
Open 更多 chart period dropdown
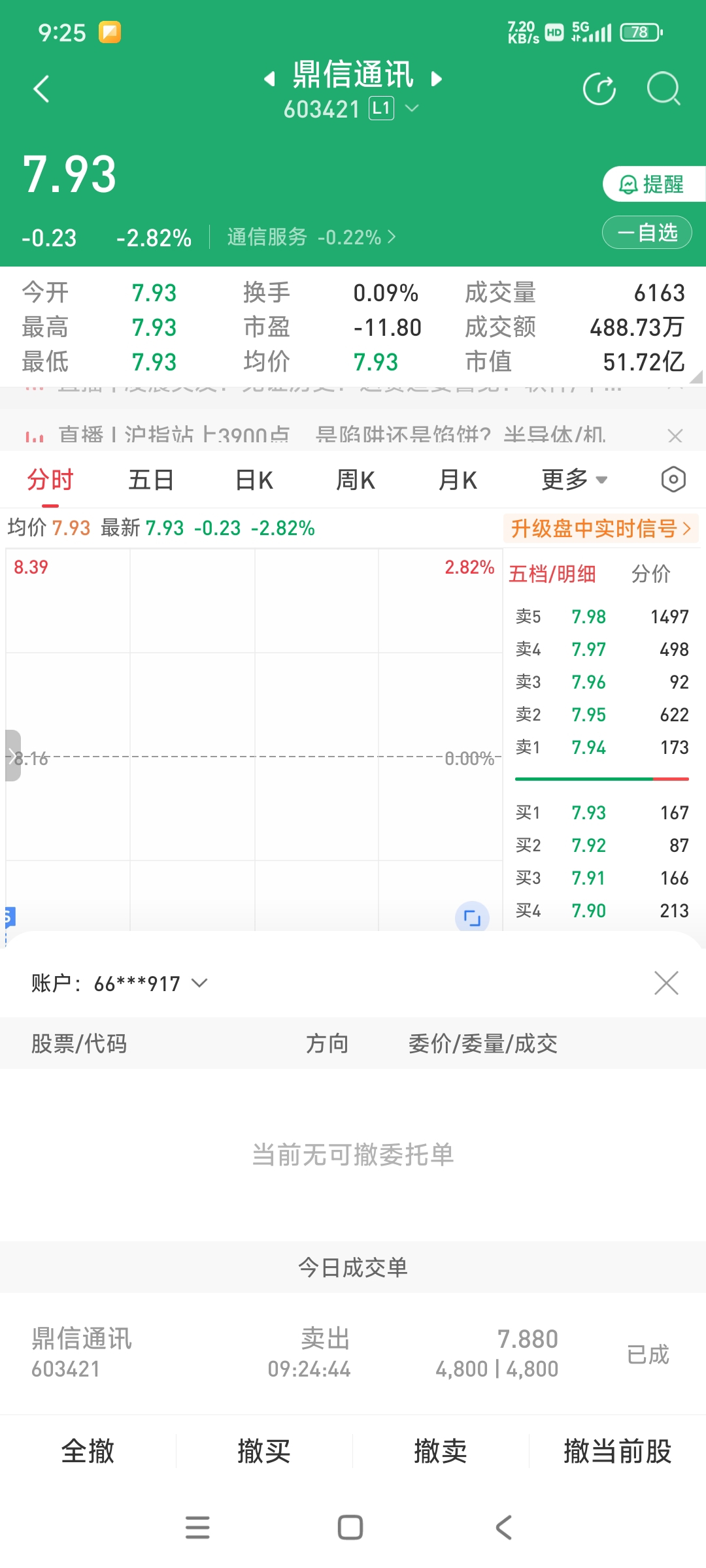[x=575, y=480]
